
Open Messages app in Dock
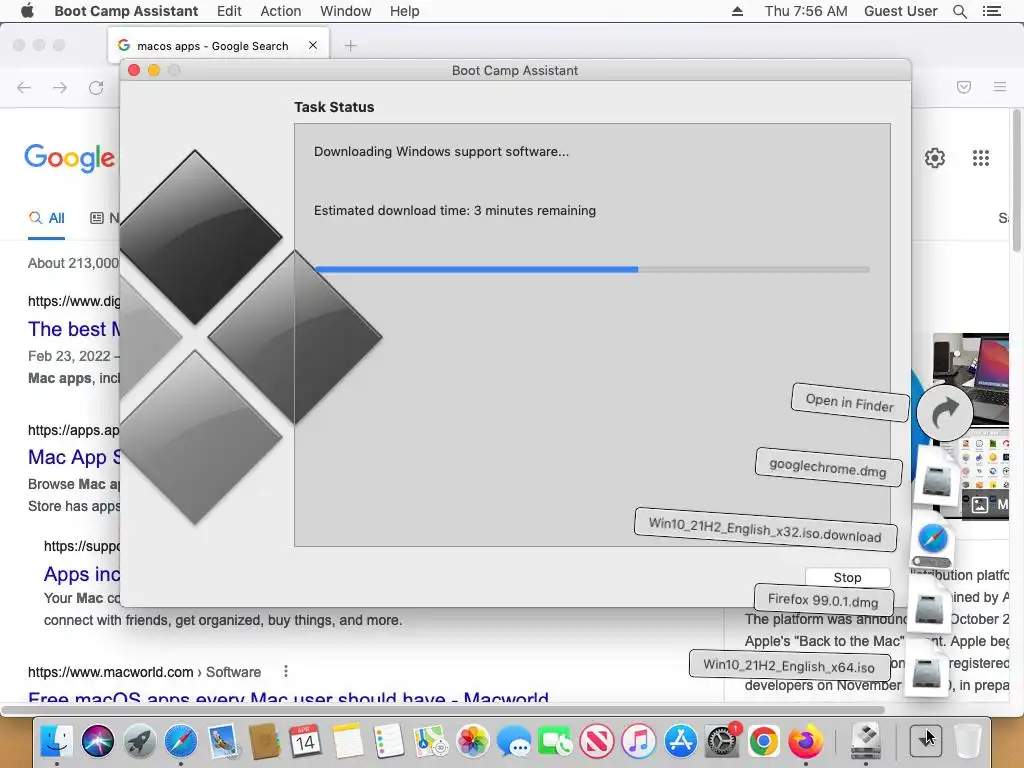pos(513,742)
